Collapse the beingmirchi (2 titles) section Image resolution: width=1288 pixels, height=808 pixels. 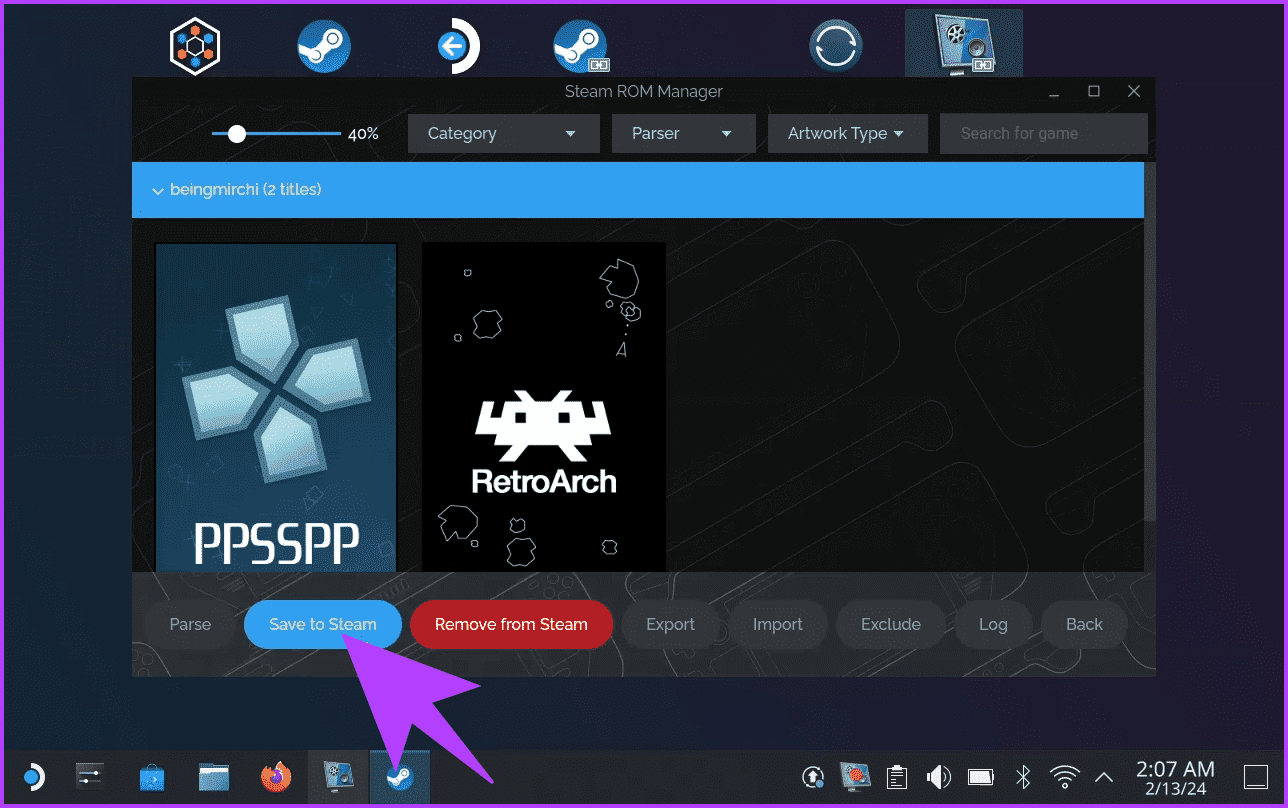(x=638, y=190)
